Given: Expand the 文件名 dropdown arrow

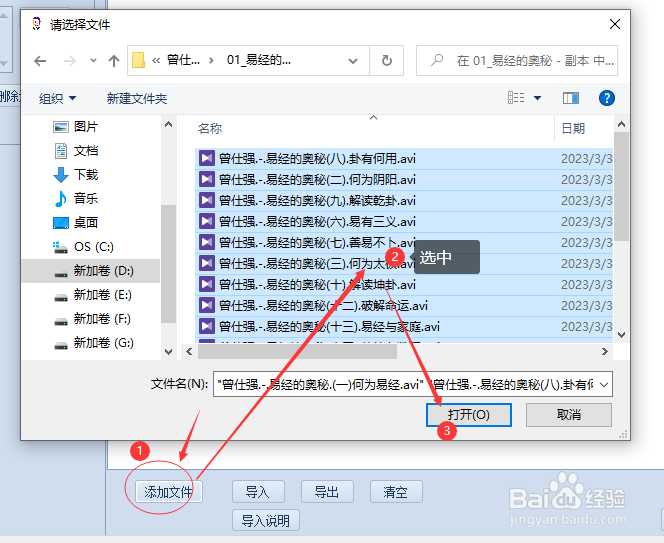Looking at the screenshot, I should pyautogui.click(x=604, y=385).
